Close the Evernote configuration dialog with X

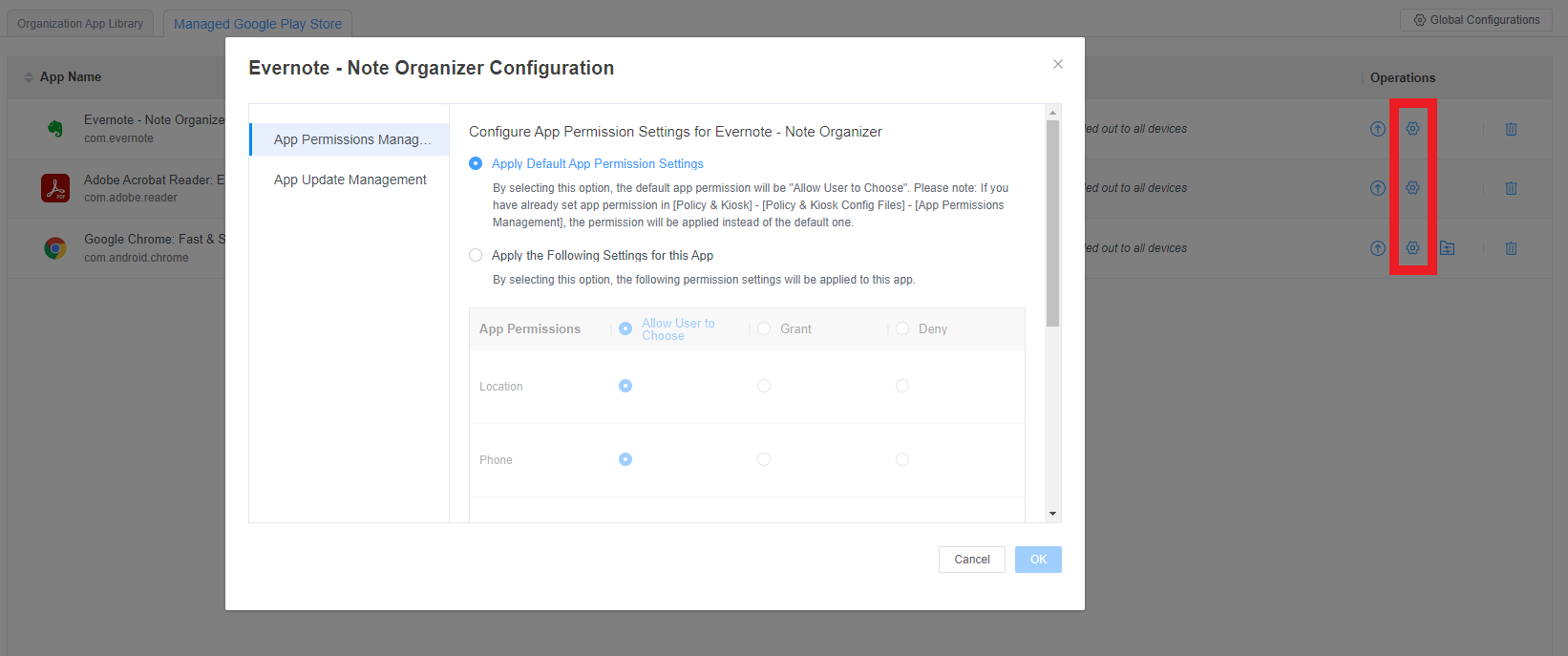pyautogui.click(x=1057, y=64)
